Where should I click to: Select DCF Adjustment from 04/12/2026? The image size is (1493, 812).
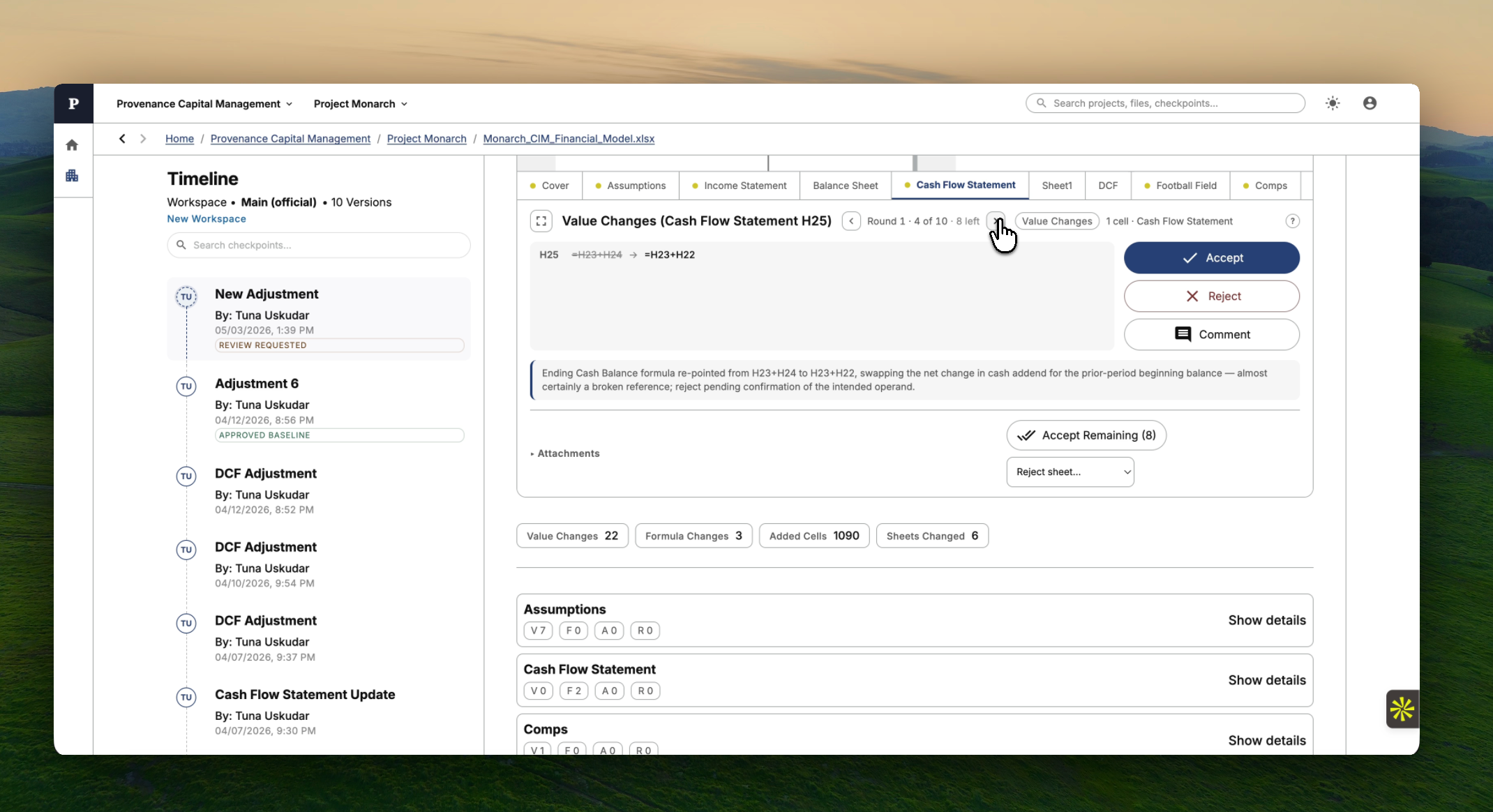coord(319,491)
